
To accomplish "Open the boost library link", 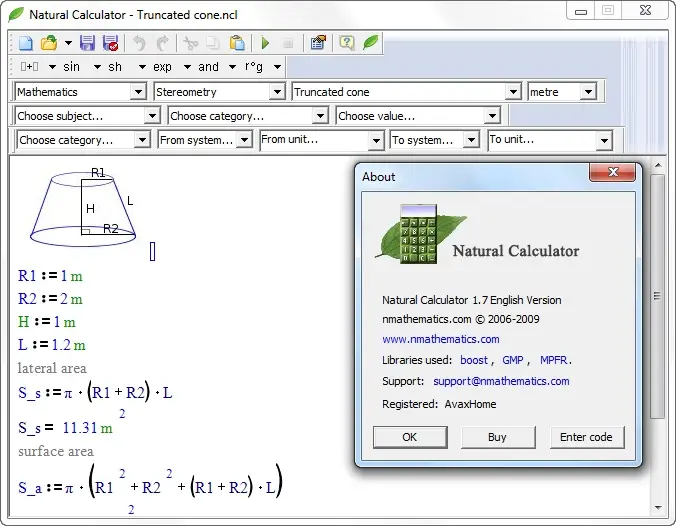I will coord(474,360).
